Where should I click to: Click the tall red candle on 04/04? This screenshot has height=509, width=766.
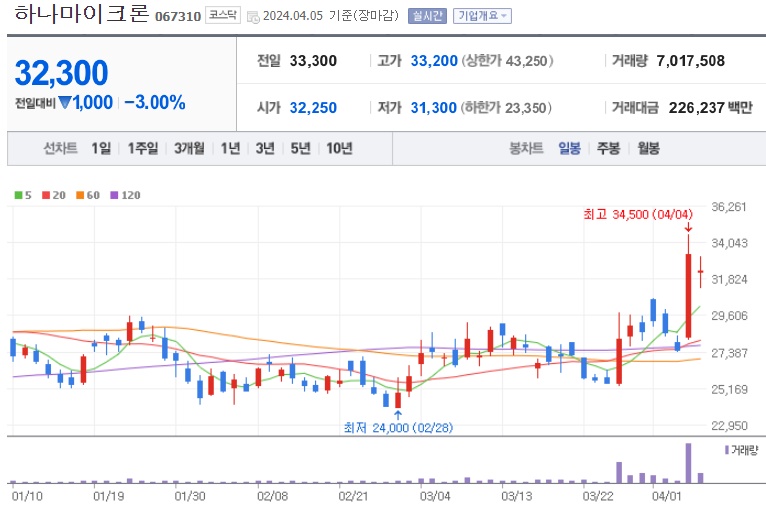click(688, 296)
